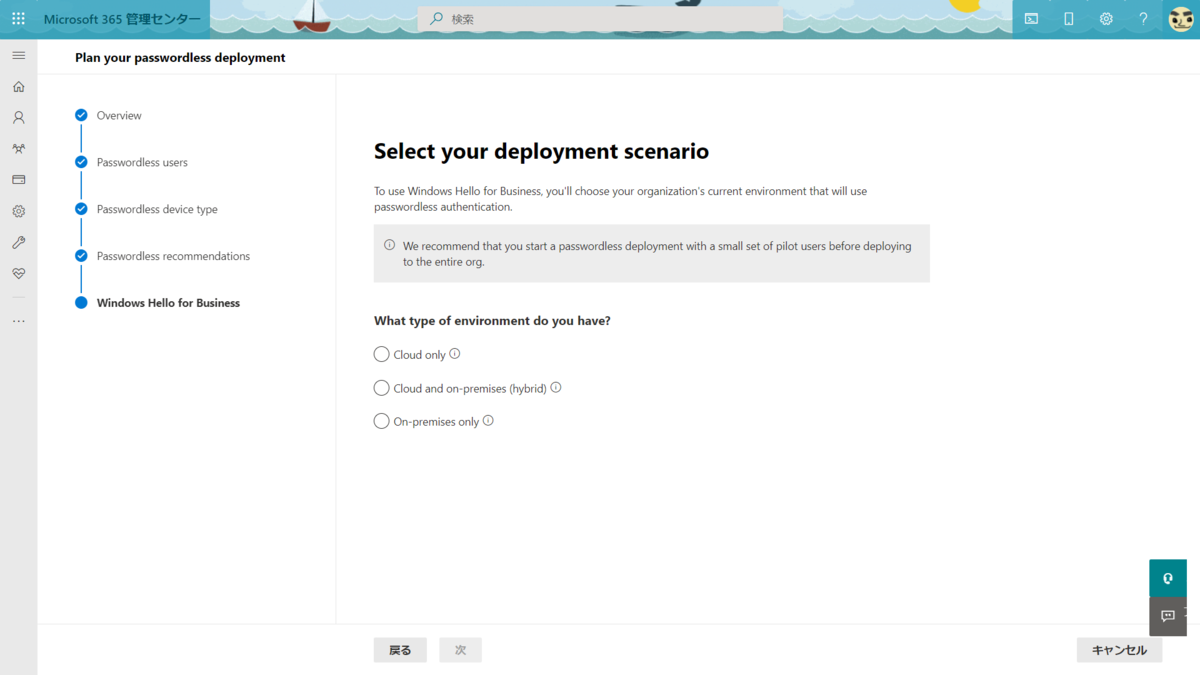Click the 戻る back button

coord(400,650)
